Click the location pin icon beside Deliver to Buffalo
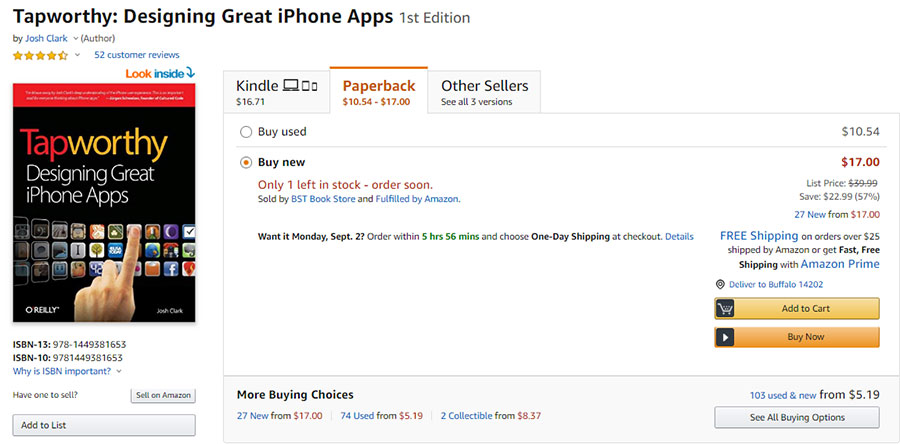 [720, 285]
